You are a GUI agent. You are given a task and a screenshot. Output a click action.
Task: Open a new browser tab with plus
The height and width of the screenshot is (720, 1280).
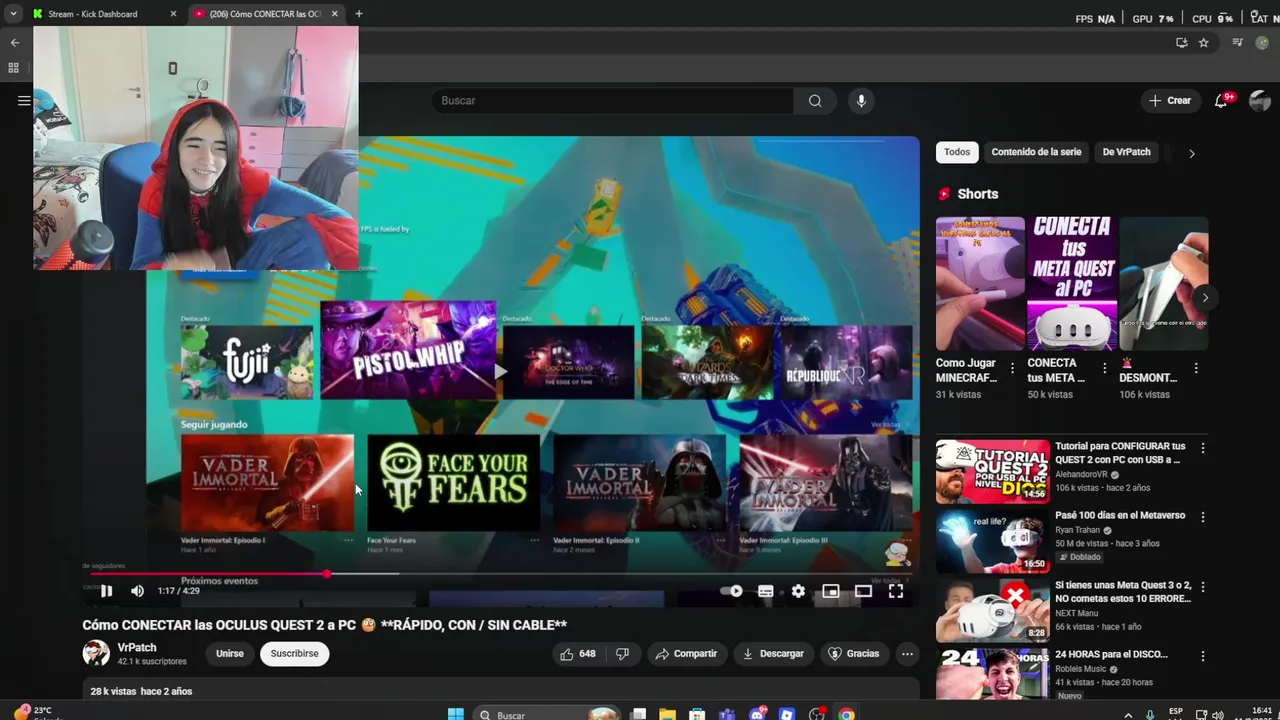coord(358,14)
